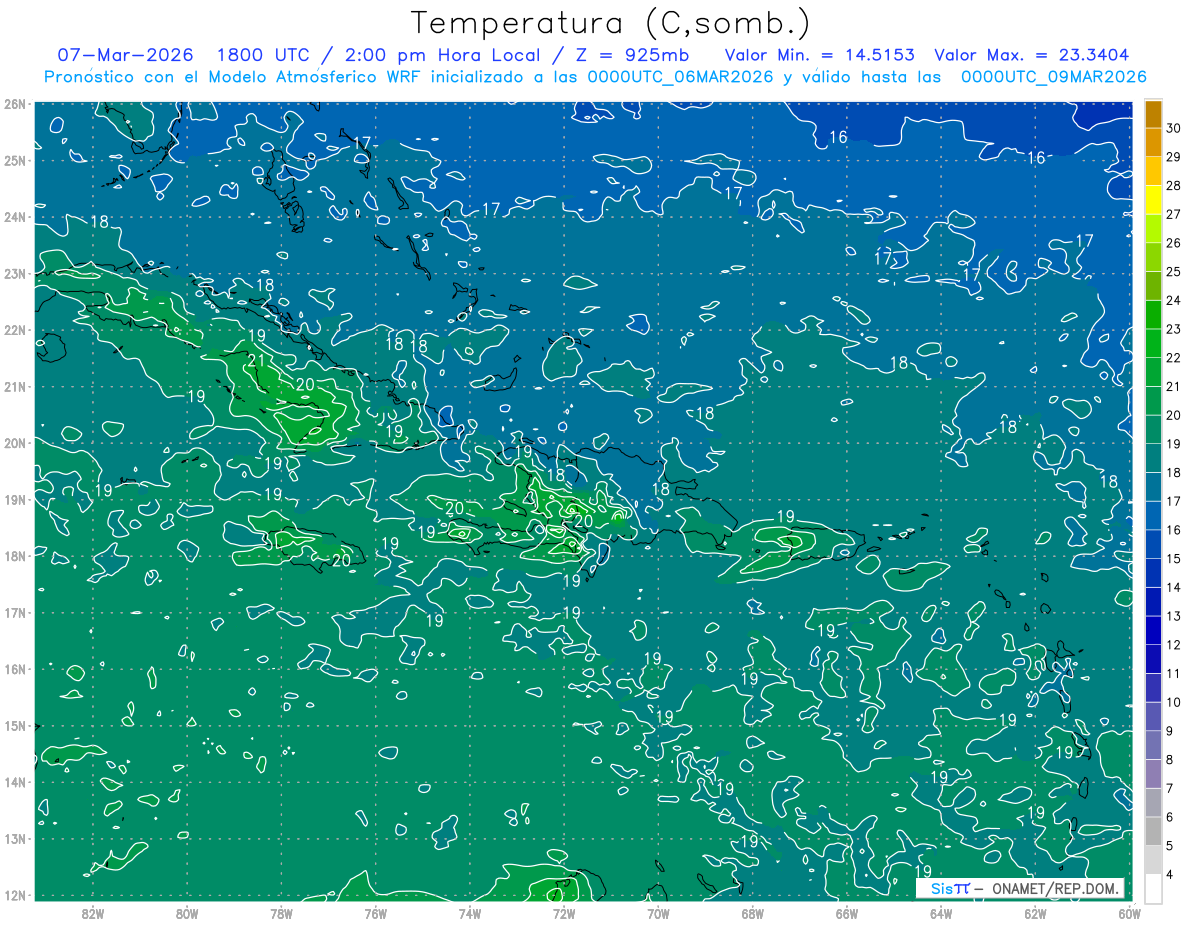Click the 9 label on the color scale
Screen dimensions: 1200x927
tap(1170, 731)
